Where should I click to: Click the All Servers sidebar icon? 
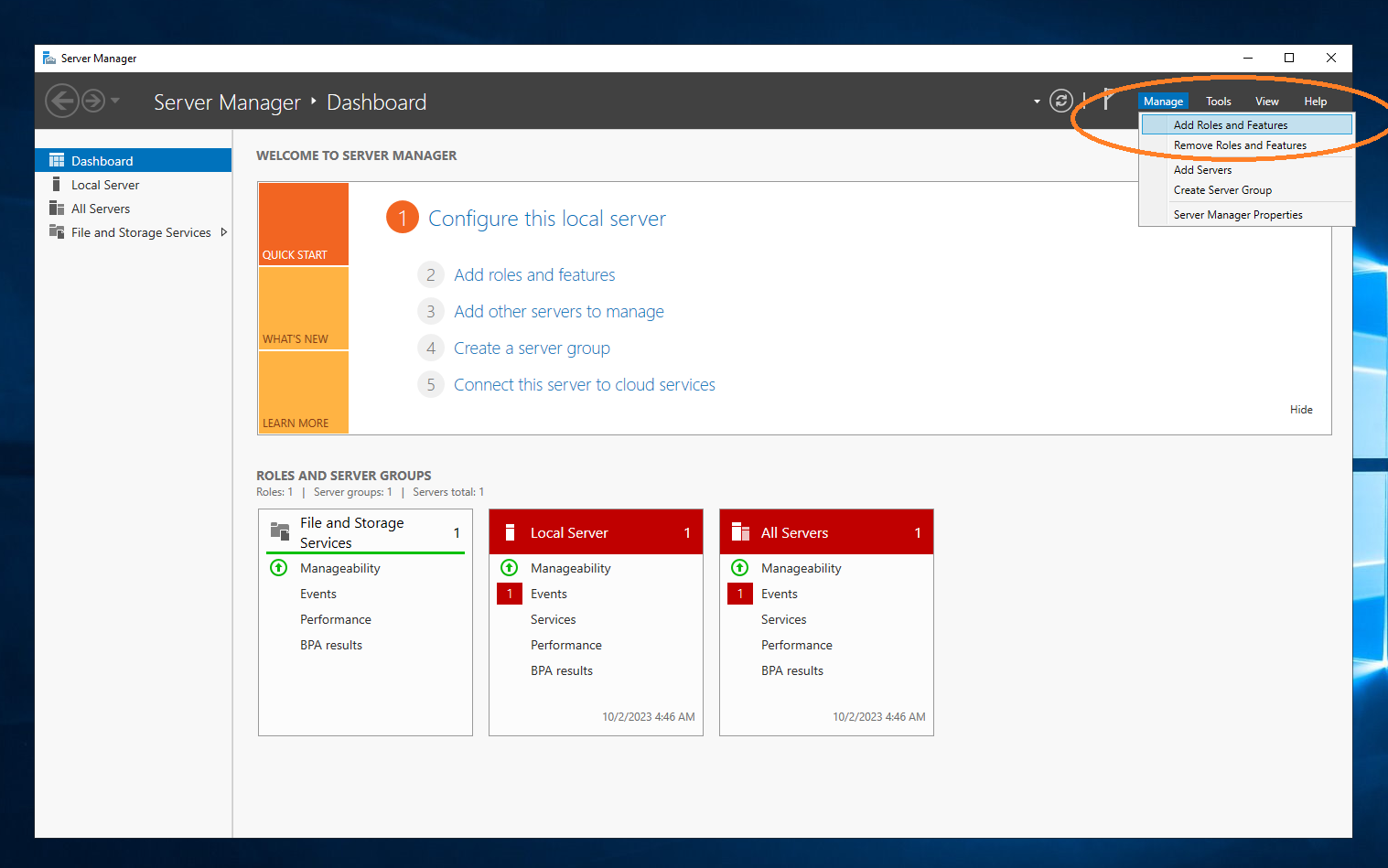coord(57,208)
